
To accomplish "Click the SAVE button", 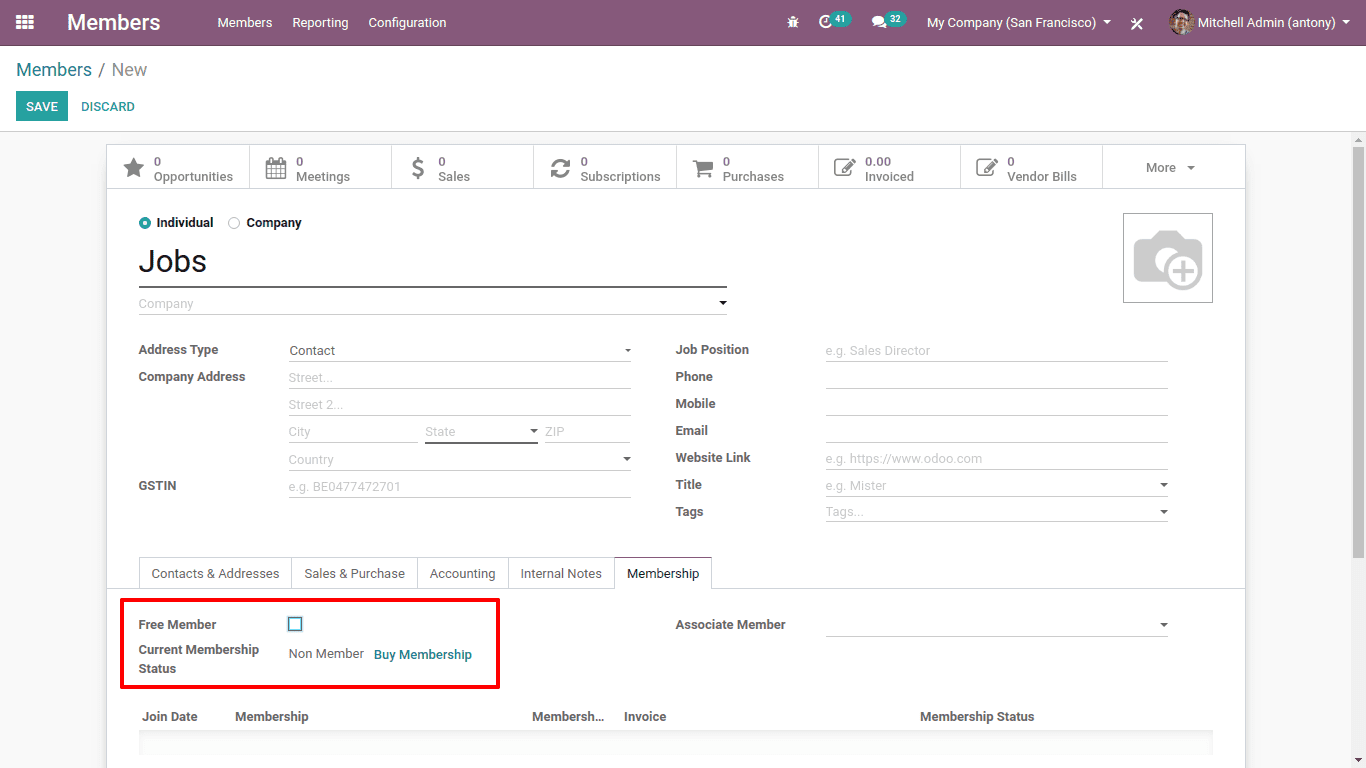I will click(x=42, y=106).
